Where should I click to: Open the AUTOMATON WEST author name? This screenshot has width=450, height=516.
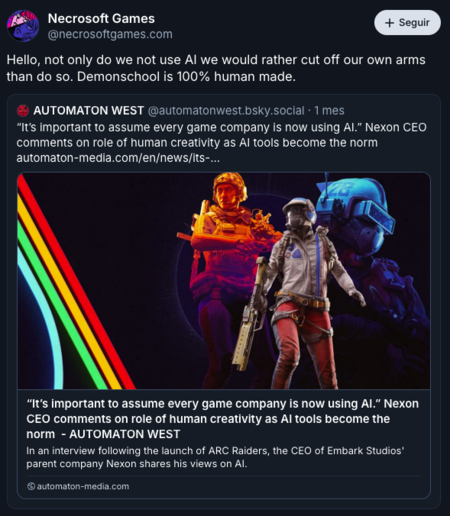pyautogui.click(x=89, y=111)
